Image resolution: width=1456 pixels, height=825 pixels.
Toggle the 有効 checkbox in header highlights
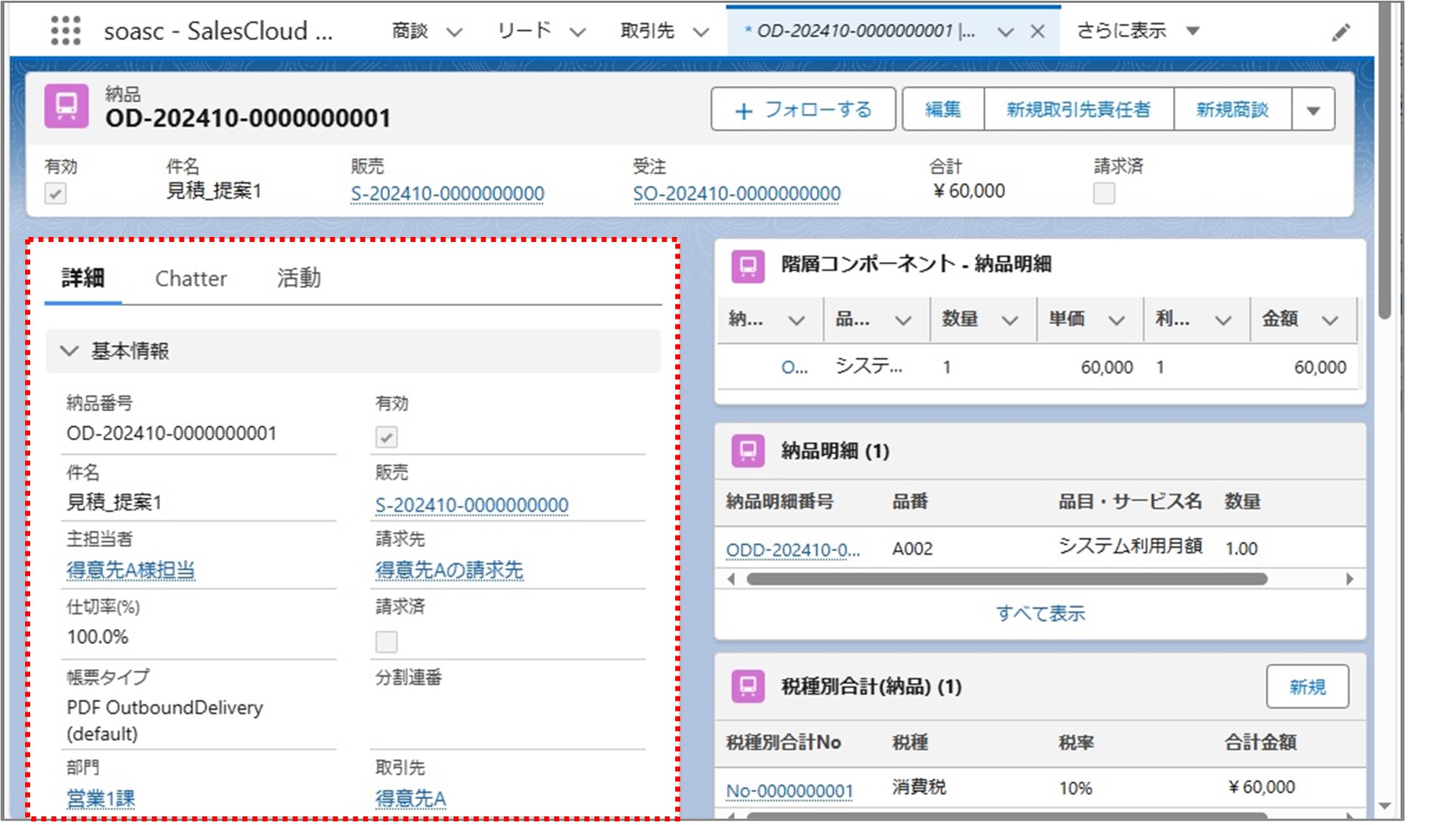55,194
